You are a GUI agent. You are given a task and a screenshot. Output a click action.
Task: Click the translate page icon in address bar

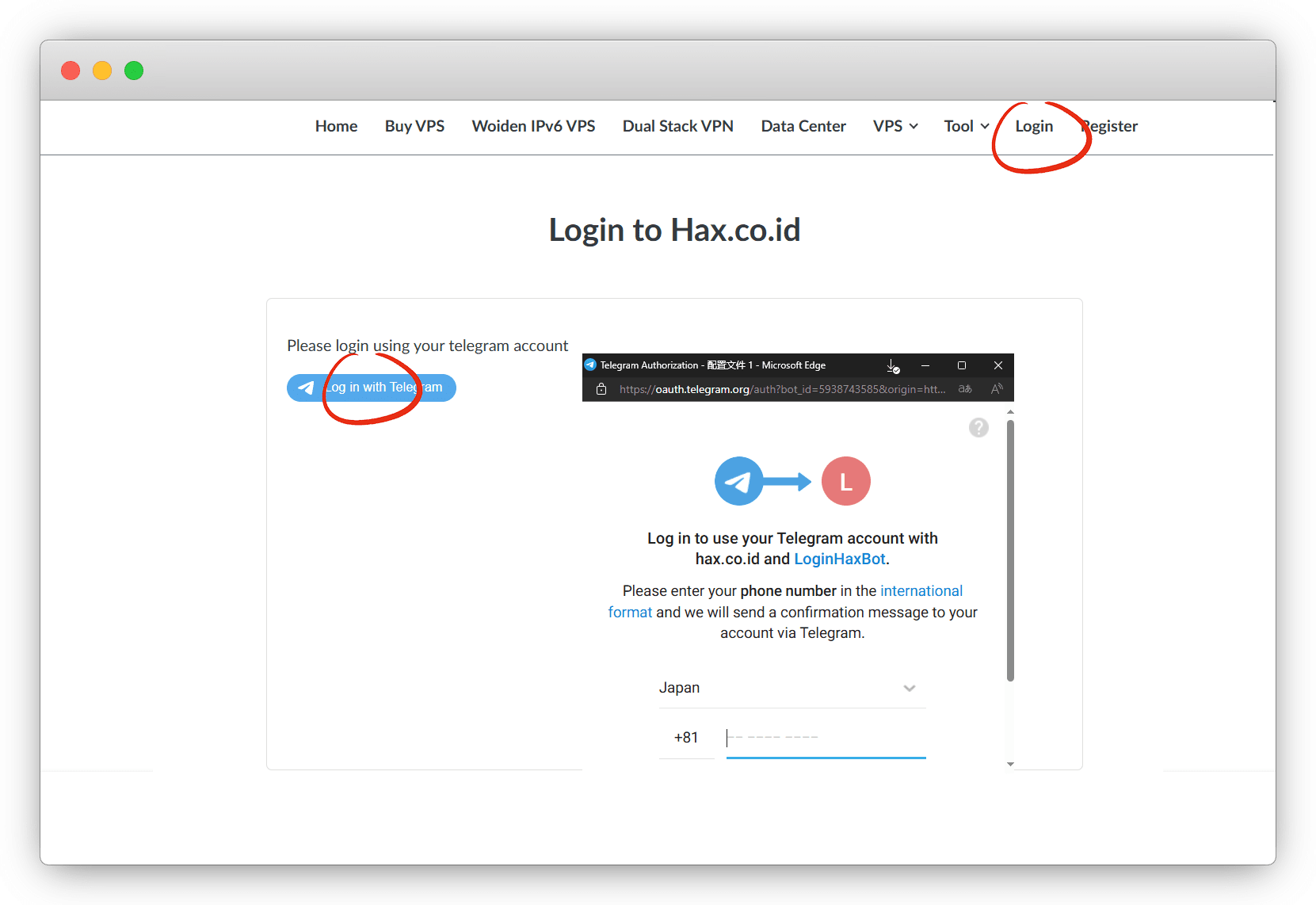point(965,389)
